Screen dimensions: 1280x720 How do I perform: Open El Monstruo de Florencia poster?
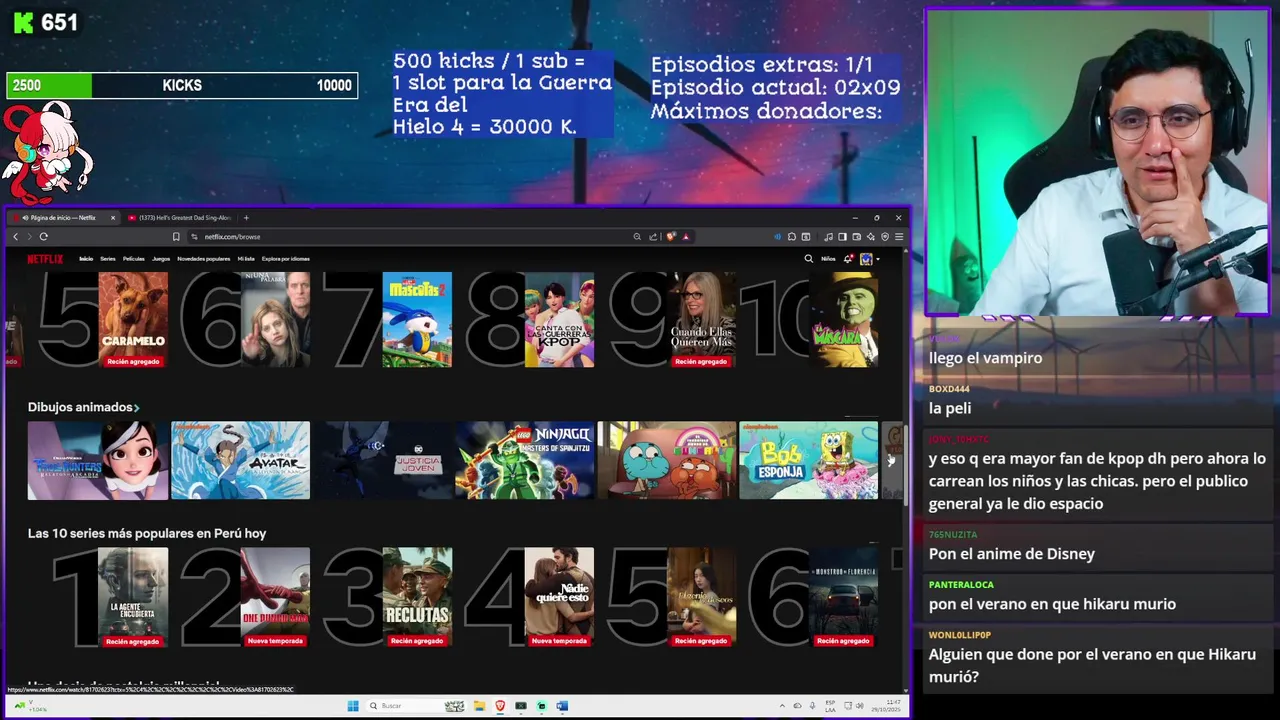tap(843, 597)
